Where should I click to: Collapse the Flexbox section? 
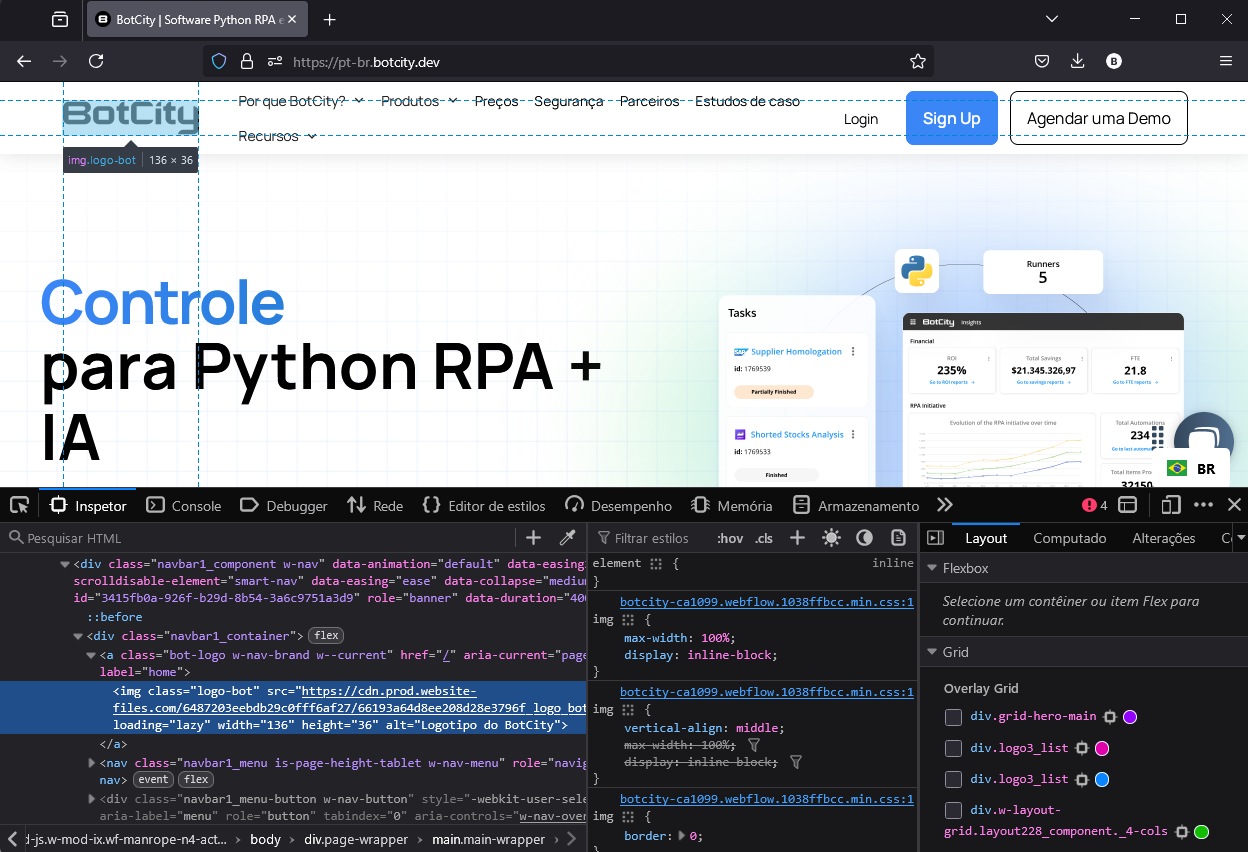tap(932, 568)
